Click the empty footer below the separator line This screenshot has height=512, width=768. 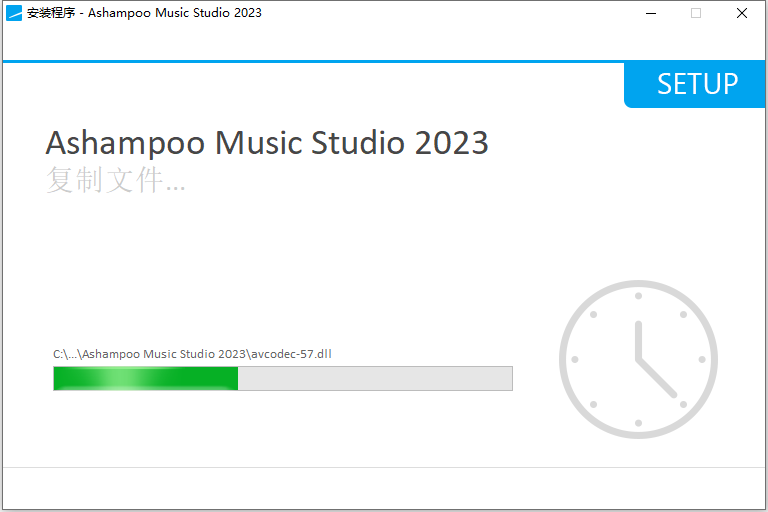[384, 488]
